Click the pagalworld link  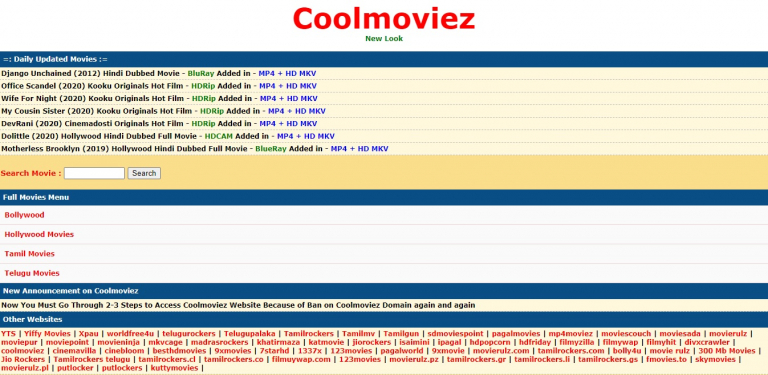(x=402, y=351)
